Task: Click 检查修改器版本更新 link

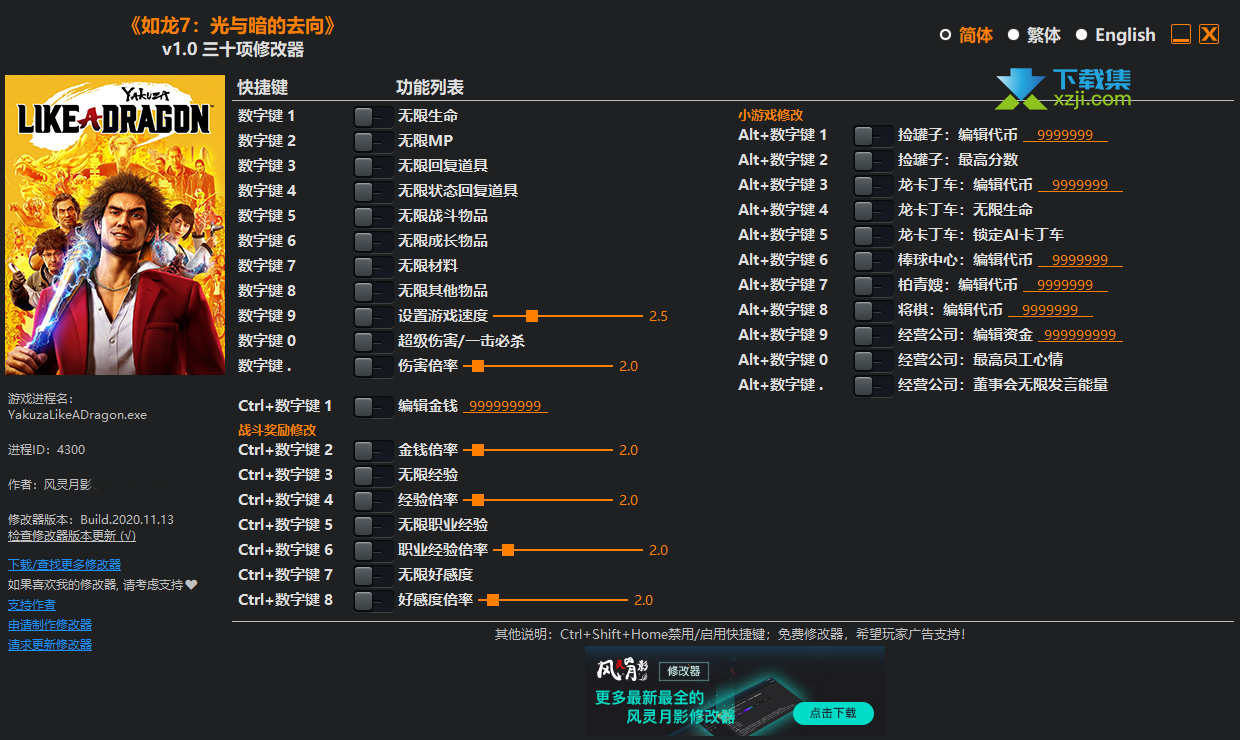Action: 72,536
